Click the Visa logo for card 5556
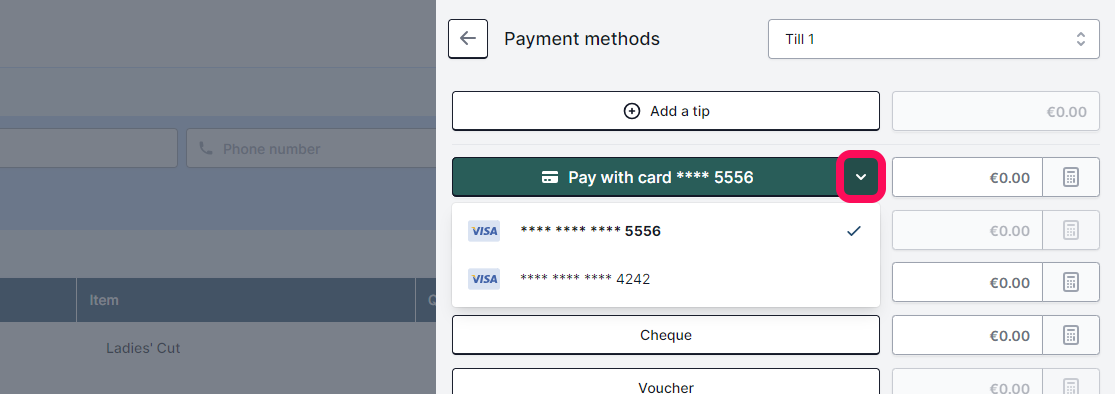 pos(484,230)
